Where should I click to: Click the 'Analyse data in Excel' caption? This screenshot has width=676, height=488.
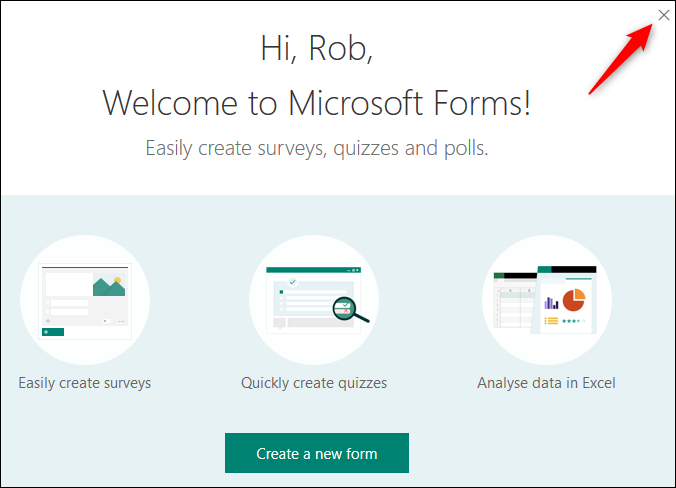[546, 382]
